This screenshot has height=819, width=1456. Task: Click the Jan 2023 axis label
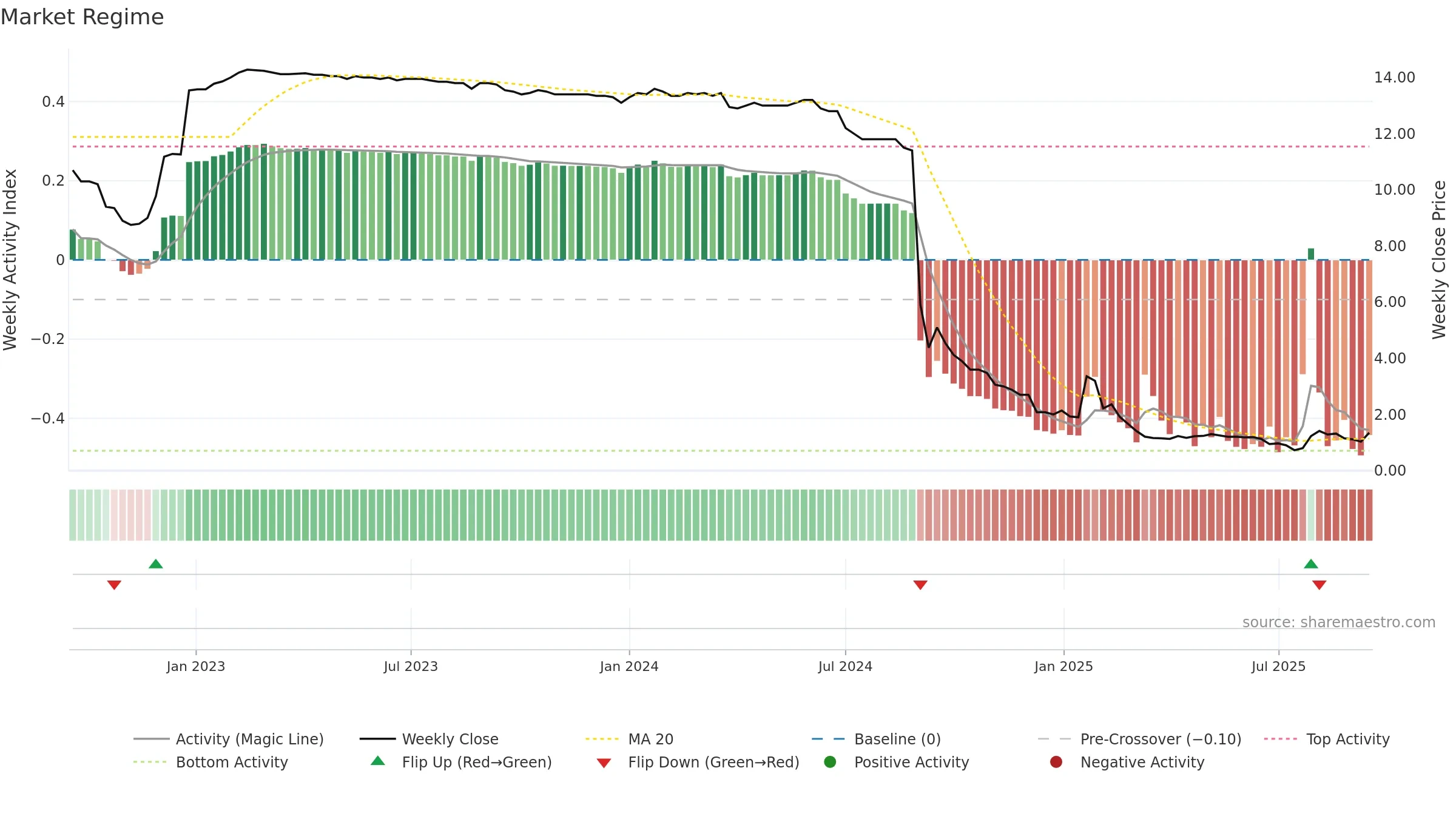click(196, 666)
